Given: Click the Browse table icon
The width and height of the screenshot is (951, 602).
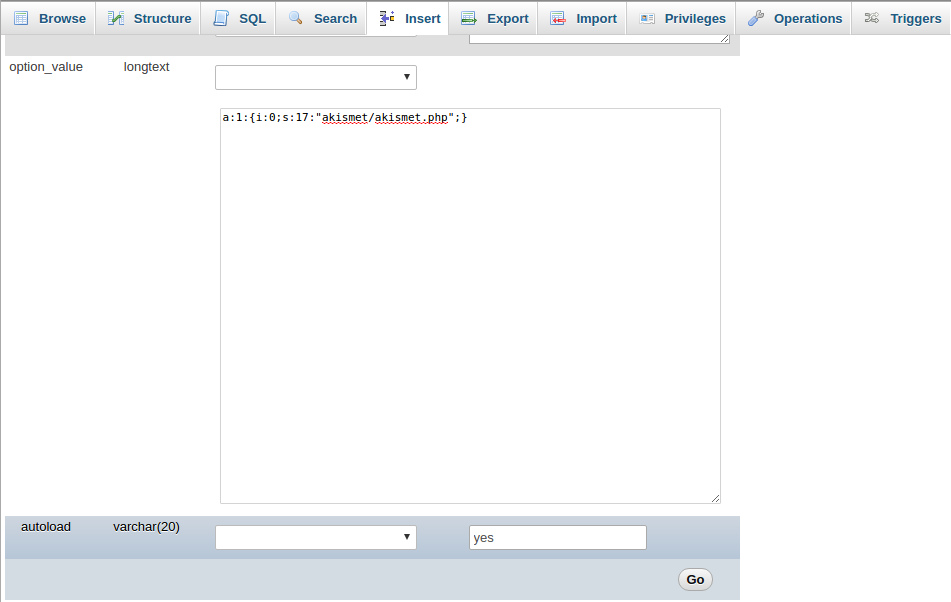Looking at the screenshot, I should click(x=21, y=18).
